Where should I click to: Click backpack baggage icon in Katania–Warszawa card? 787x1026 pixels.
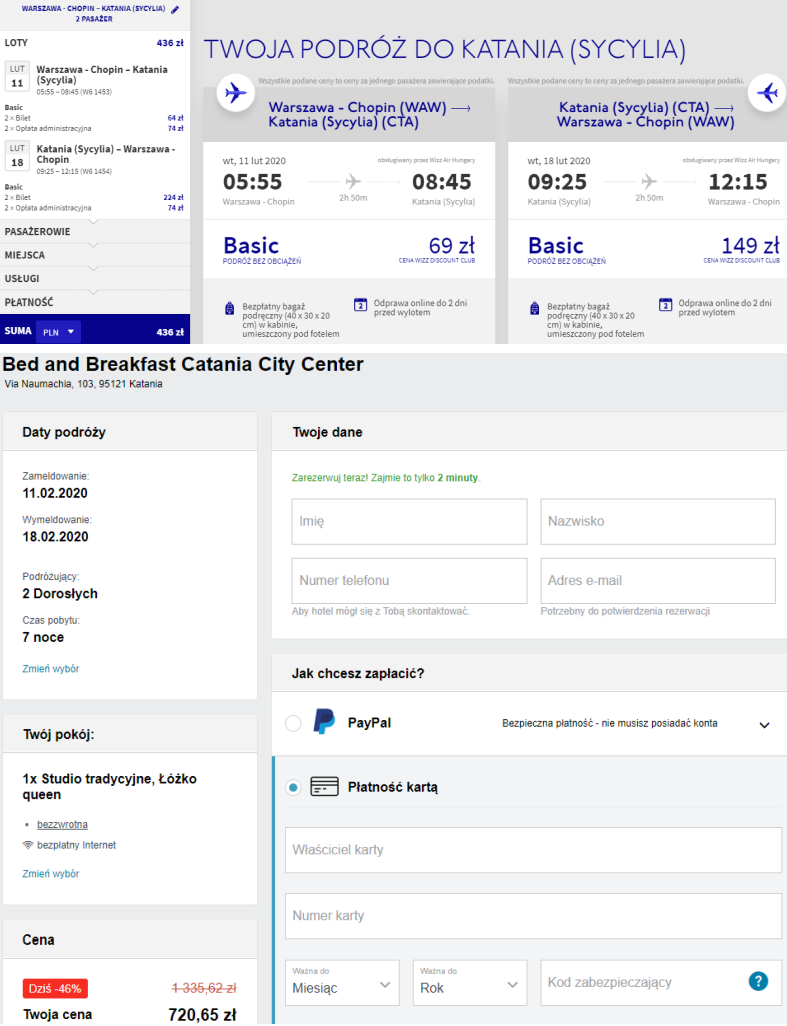click(534, 309)
